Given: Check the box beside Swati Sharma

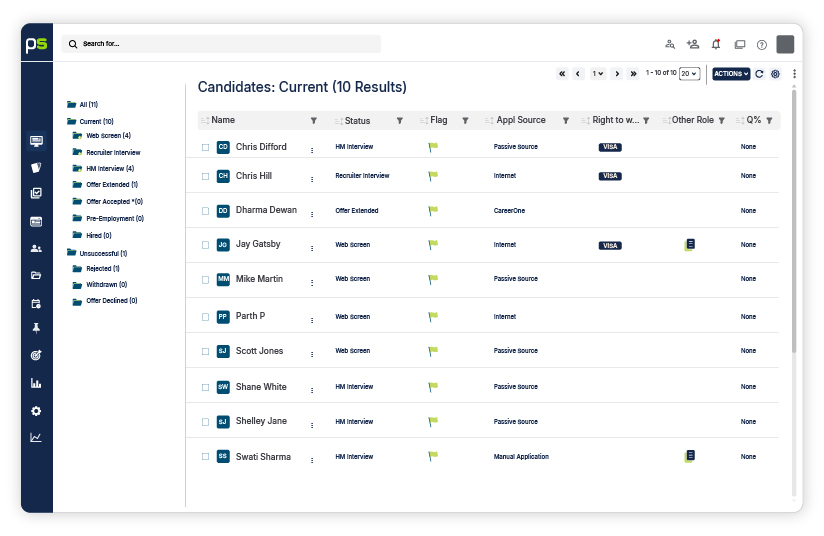Looking at the screenshot, I should [x=206, y=457].
